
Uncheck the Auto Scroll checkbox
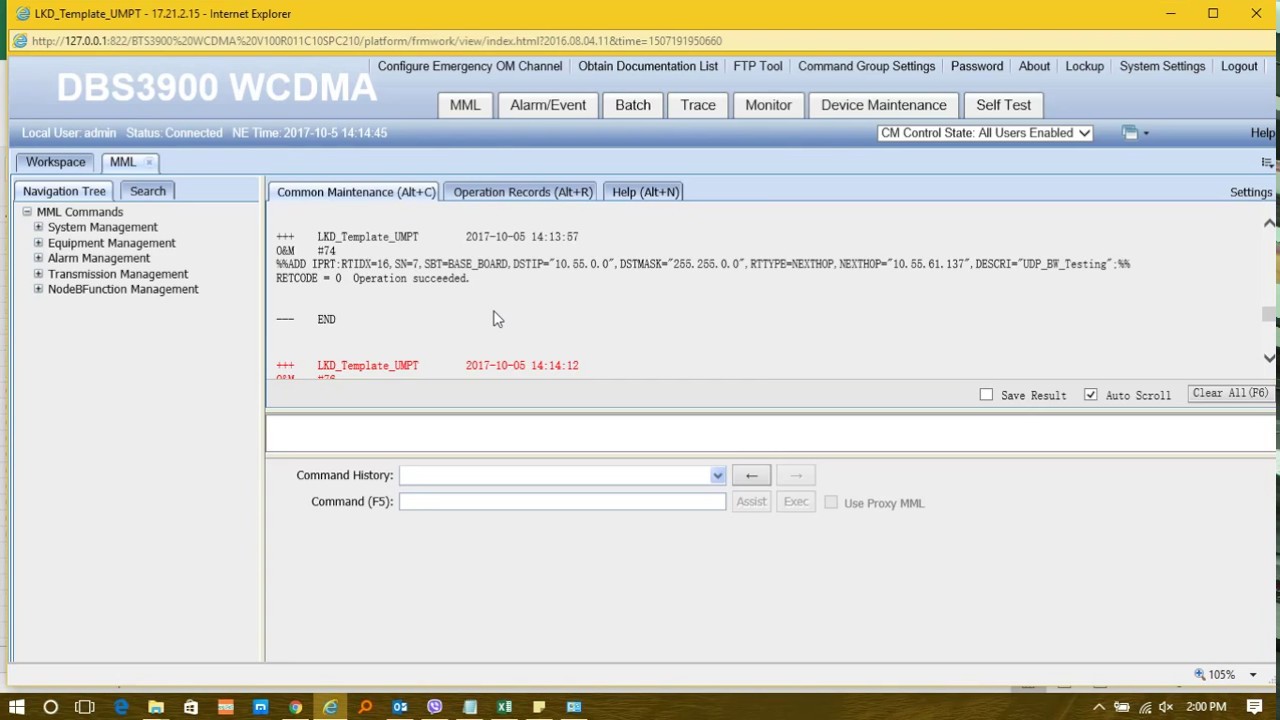(1090, 395)
